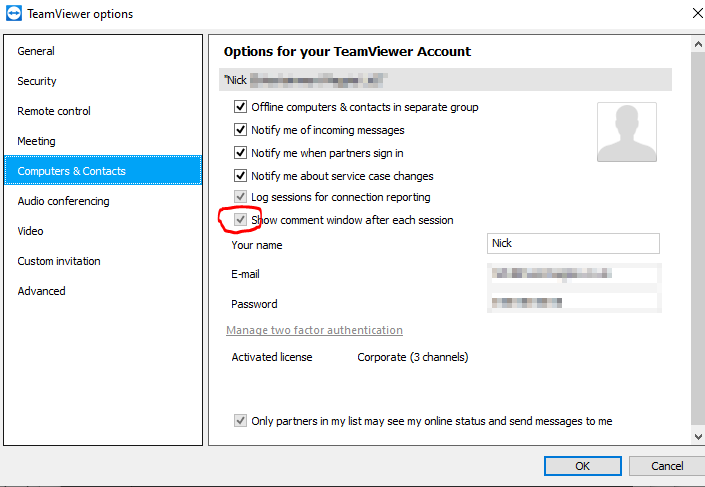Image resolution: width=705 pixels, height=487 pixels.
Task: Open the Advanced options category
Action: (103, 291)
